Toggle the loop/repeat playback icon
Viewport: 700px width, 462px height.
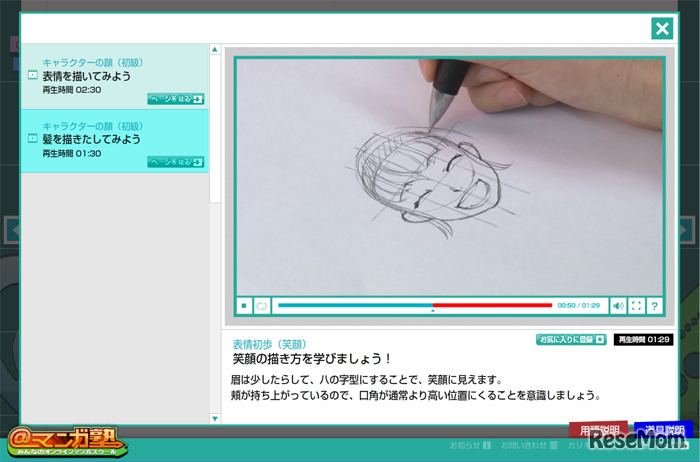(262, 306)
